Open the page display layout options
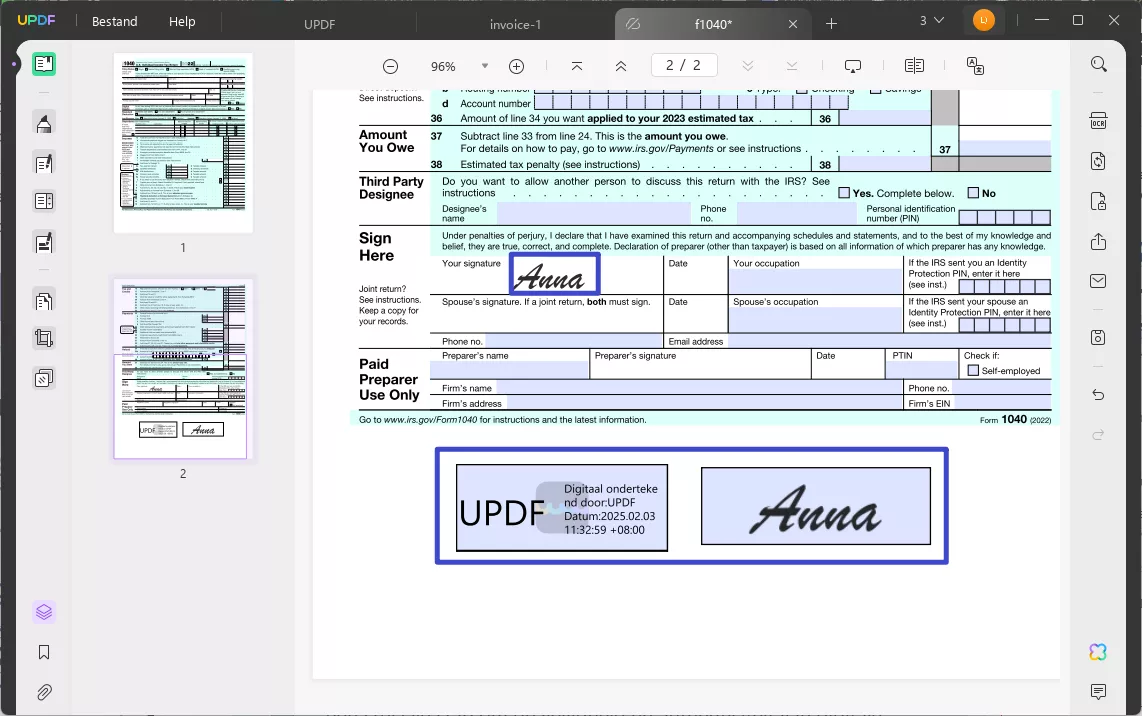Viewport: 1142px width, 716px height. point(914,66)
